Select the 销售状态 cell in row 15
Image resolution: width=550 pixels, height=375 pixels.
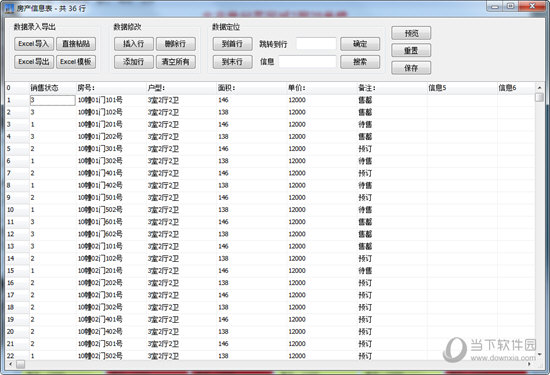point(53,271)
